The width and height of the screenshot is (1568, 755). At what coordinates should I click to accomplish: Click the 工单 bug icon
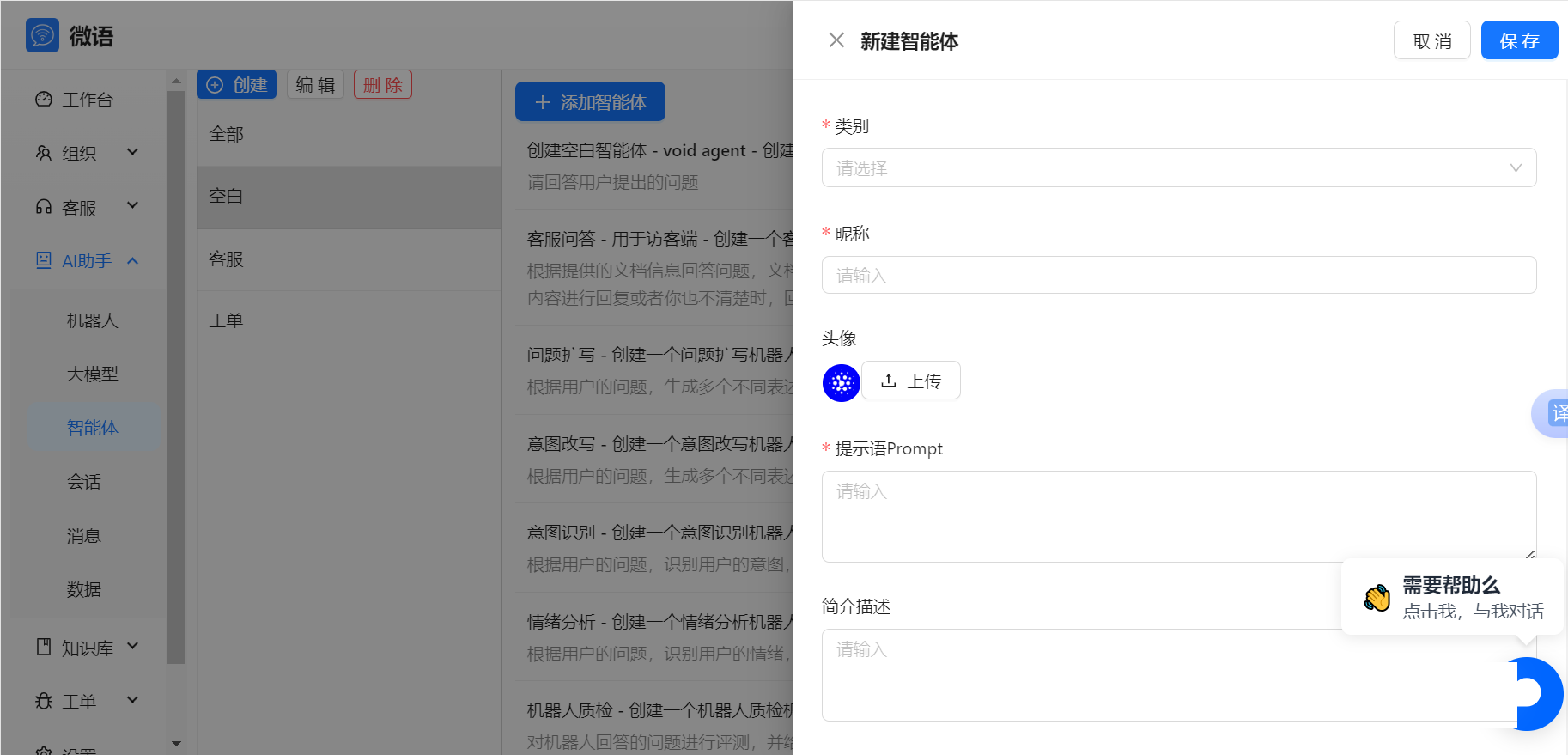(44, 701)
